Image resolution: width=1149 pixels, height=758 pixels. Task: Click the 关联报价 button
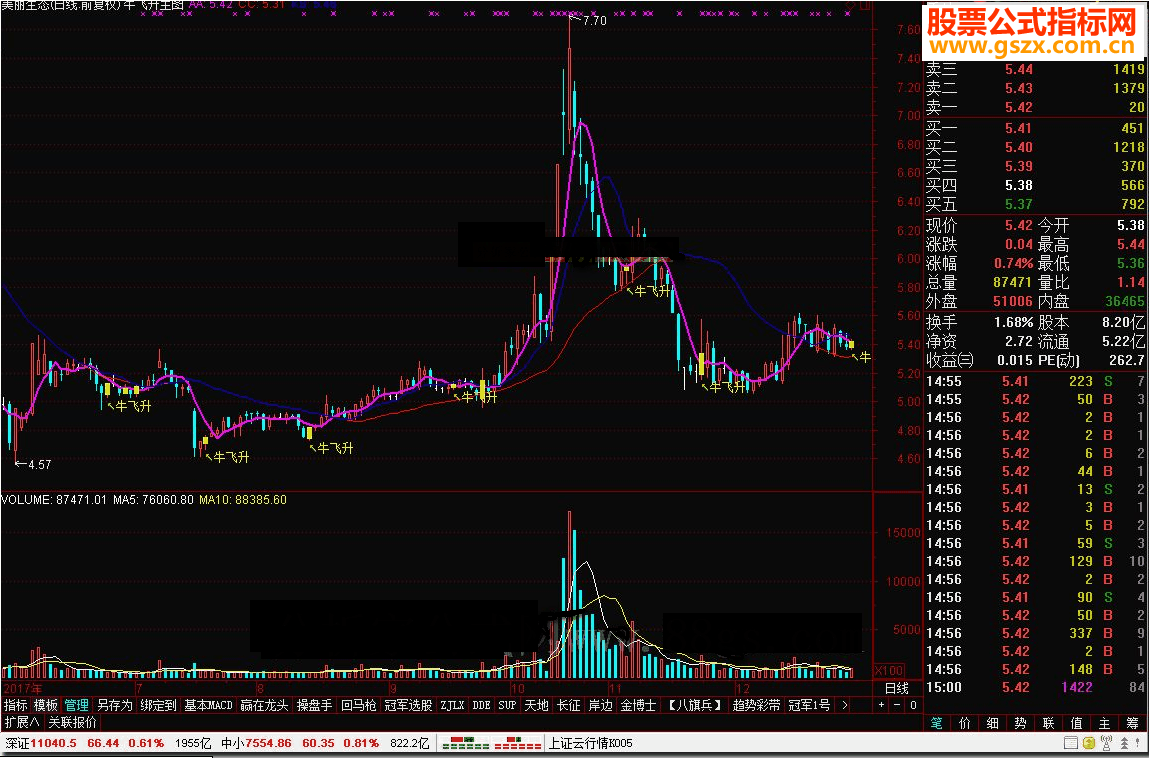tap(73, 722)
